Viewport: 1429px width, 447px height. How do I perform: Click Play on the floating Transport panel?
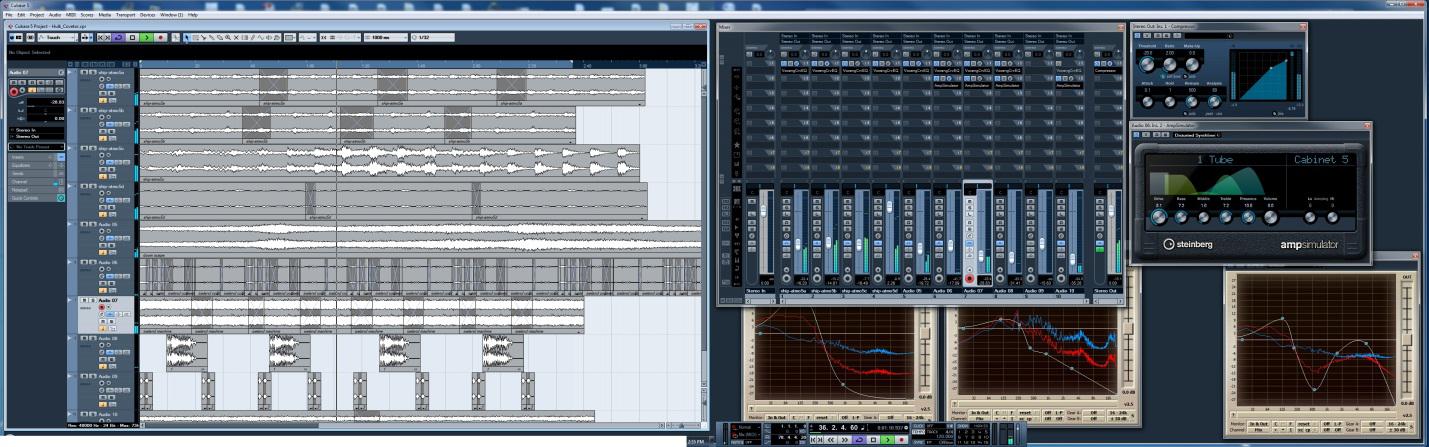[887, 440]
